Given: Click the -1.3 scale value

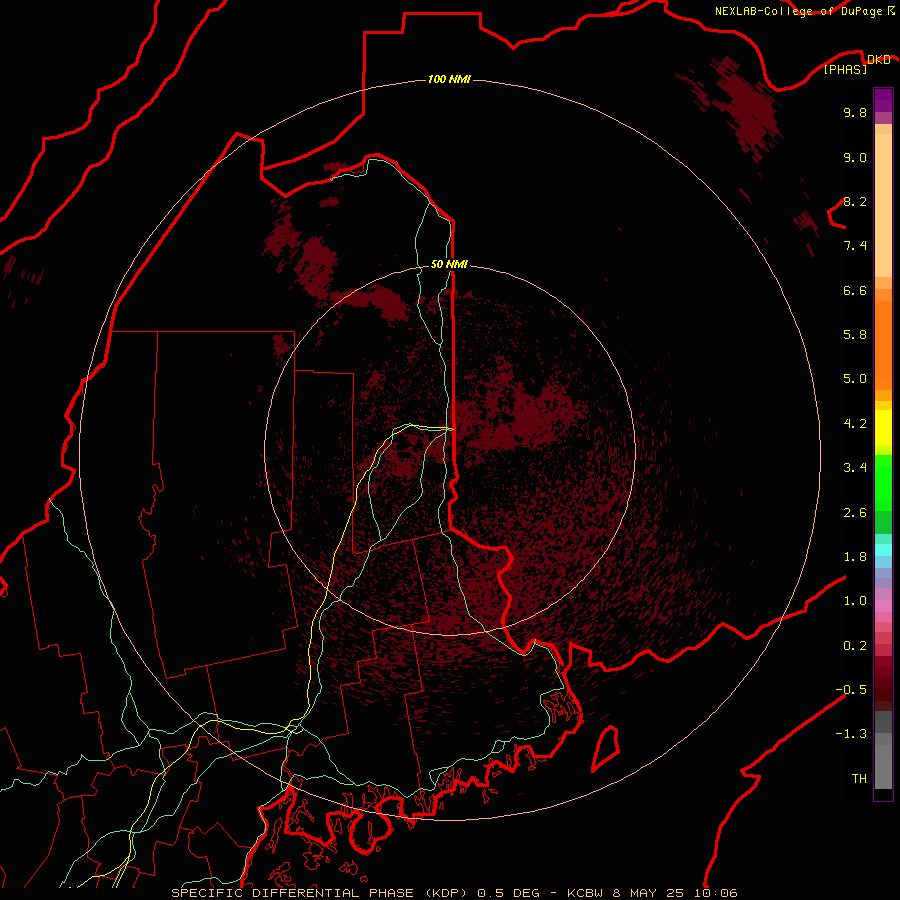Looking at the screenshot, I should (851, 735).
